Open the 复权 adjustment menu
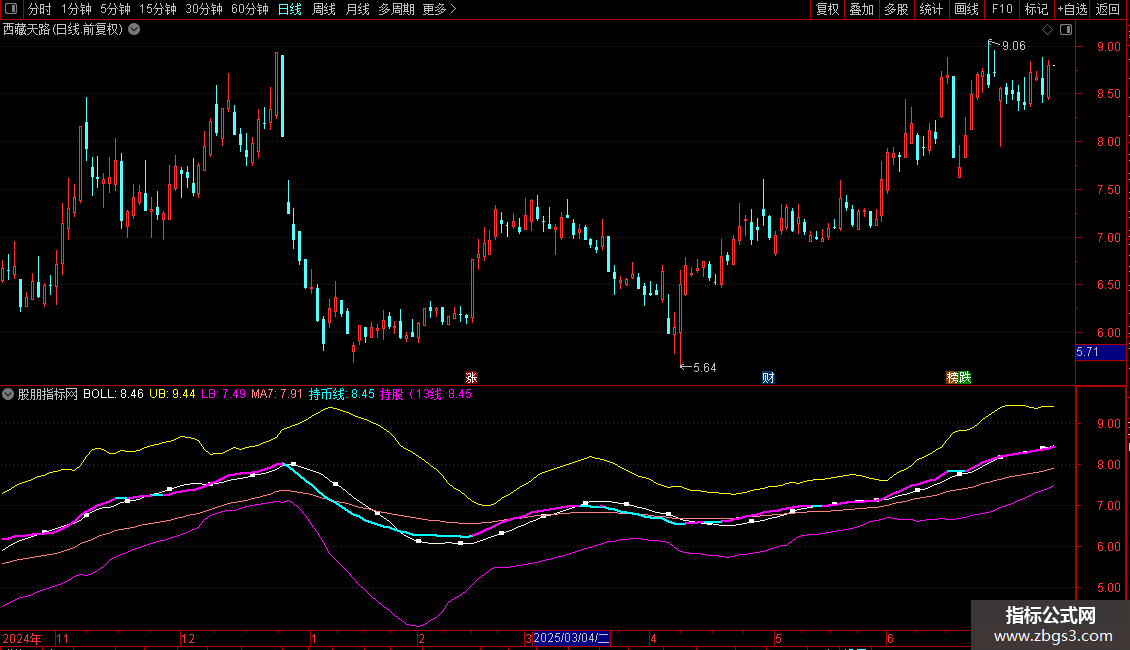This screenshot has width=1130, height=650. (827, 9)
